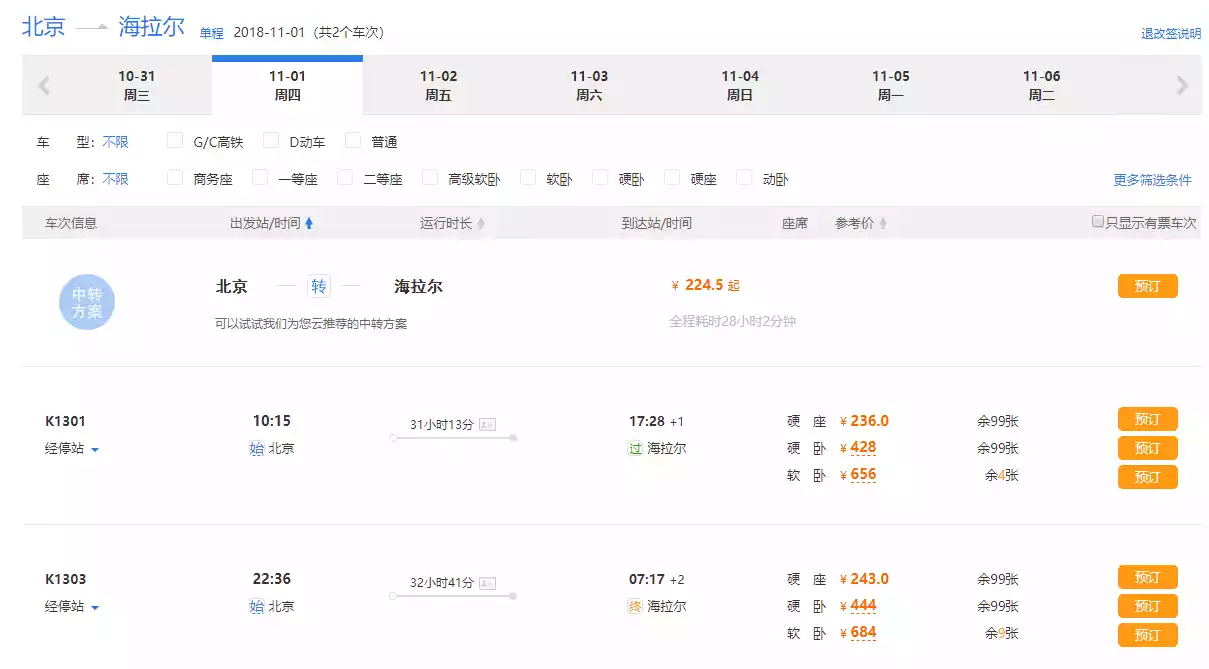The width and height of the screenshot is (1209, 669).
Task: Open 更多筛选条件 additional filters
Action: coord(1152,180)
